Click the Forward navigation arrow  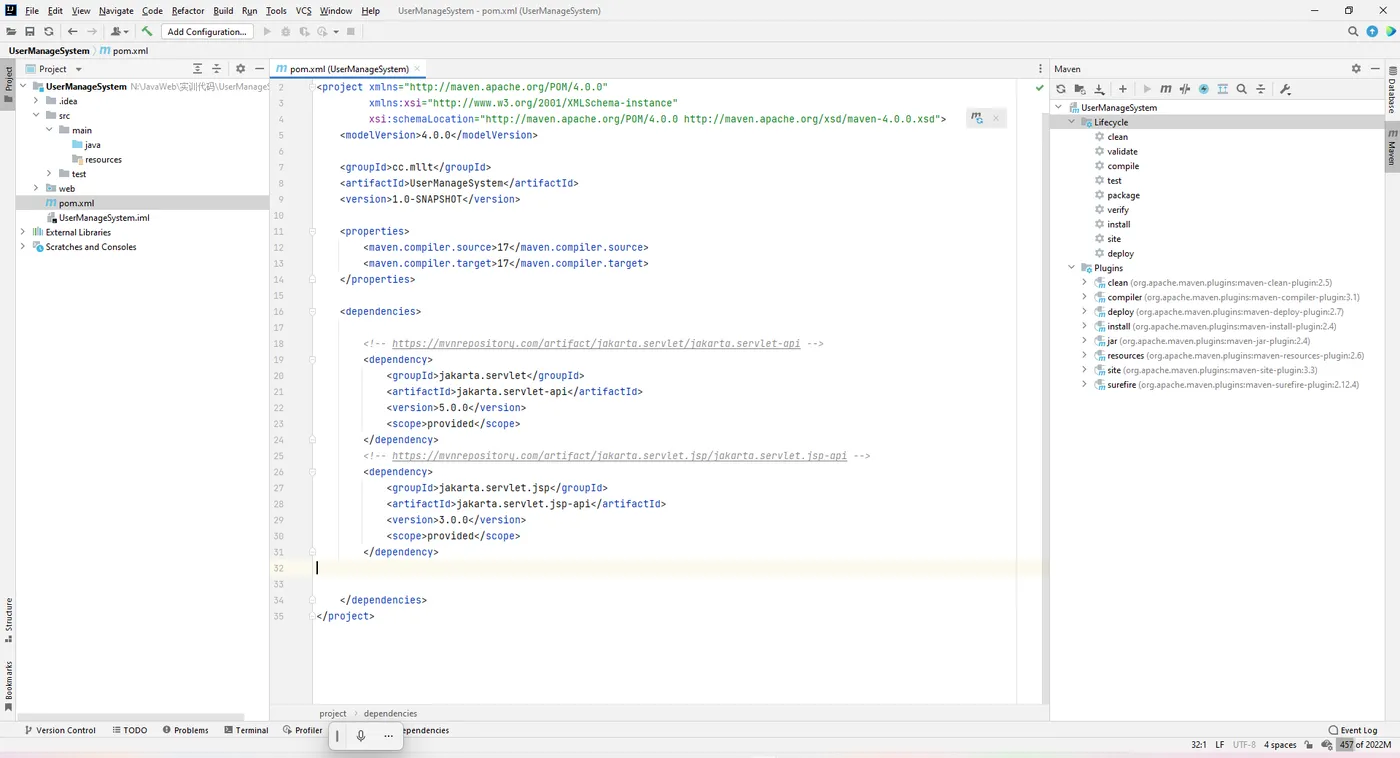[92, 32]
